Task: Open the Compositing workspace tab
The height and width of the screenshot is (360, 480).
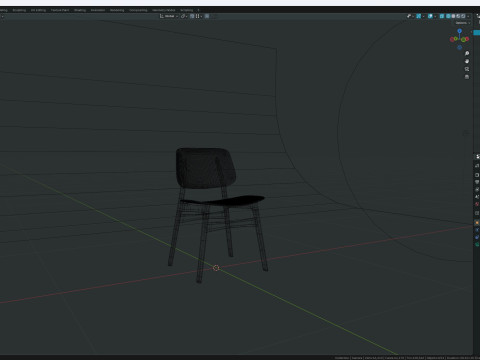Action: [138, 10]
